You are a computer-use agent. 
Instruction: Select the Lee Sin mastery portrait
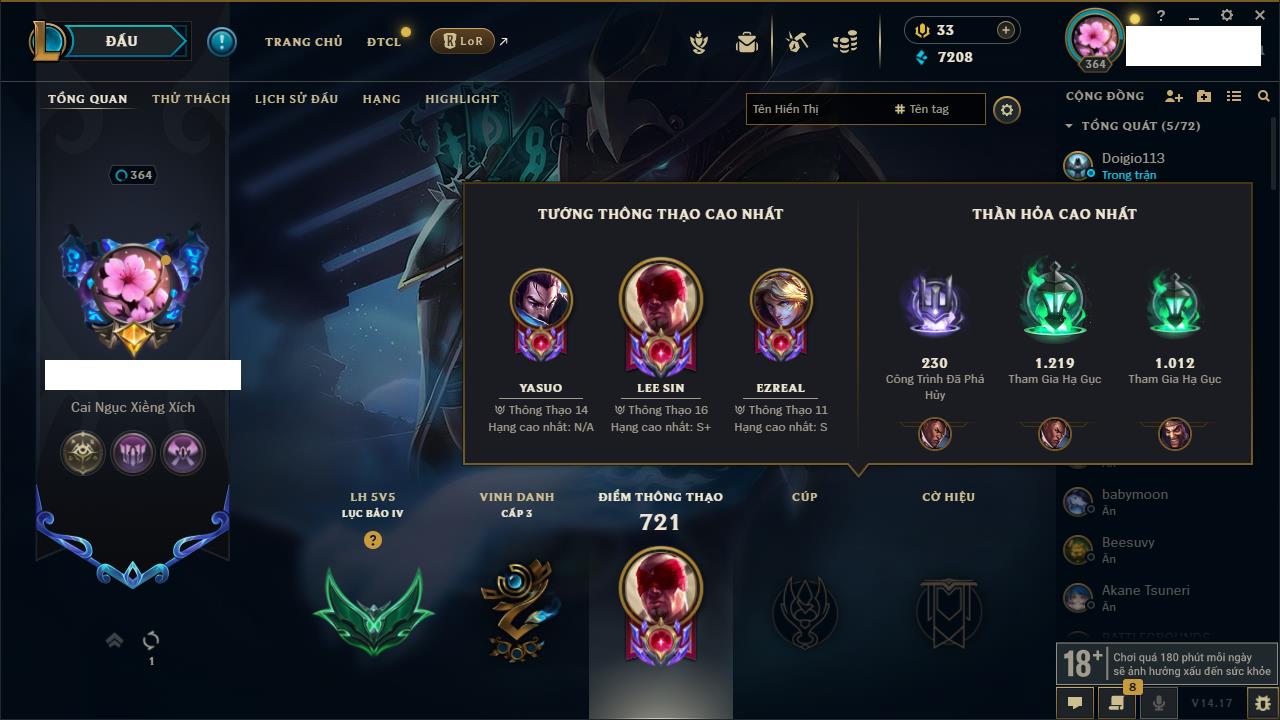tap(660, 300)
